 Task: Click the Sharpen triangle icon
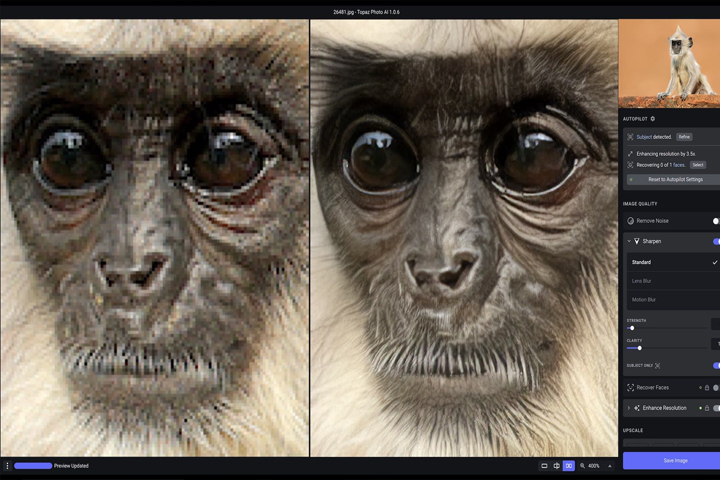[637, 241]
